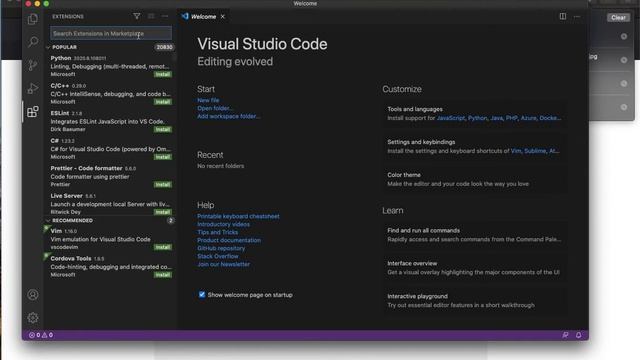This screenshot has height=360, width=640.
Task: Select Python extension description text
Action: point(110,66)
